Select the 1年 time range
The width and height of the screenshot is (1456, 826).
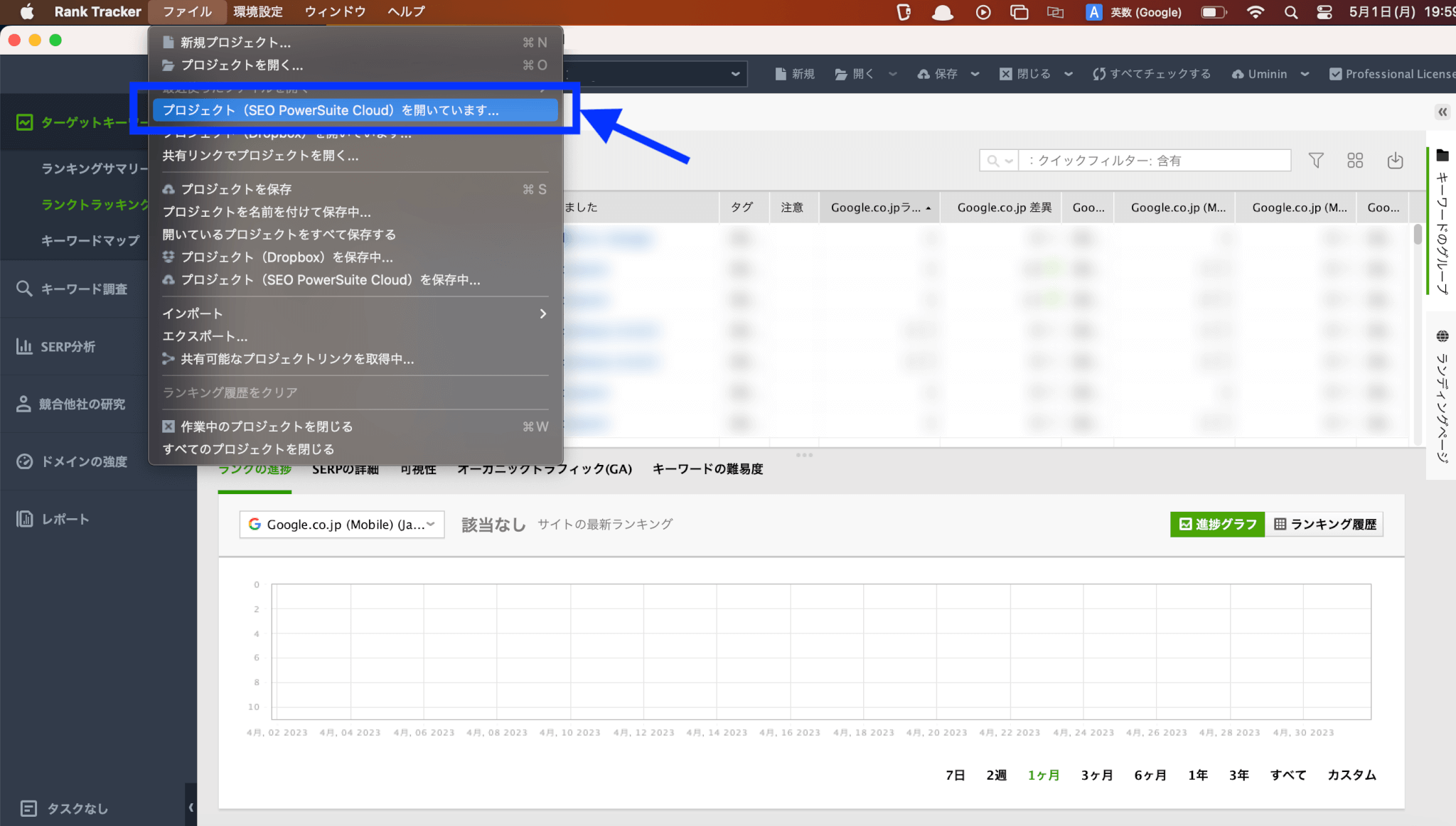[1198, 775]
